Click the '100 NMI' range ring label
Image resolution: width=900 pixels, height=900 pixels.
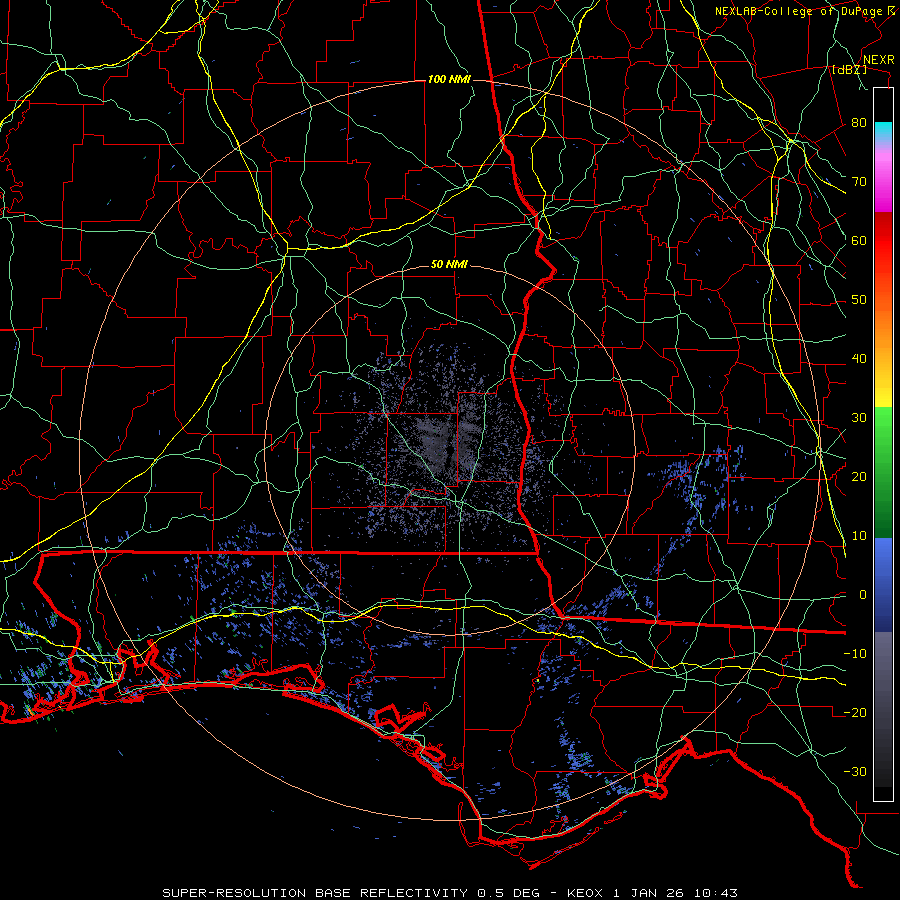click(x=449, y=79)
